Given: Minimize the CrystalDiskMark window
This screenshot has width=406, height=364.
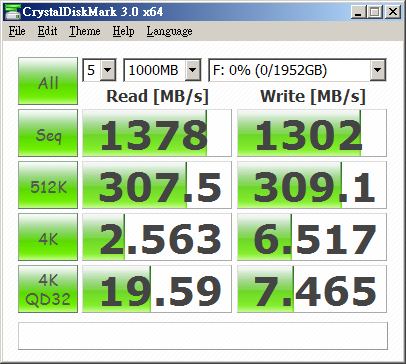Looking at the screenshot, I should click(358, 12).
